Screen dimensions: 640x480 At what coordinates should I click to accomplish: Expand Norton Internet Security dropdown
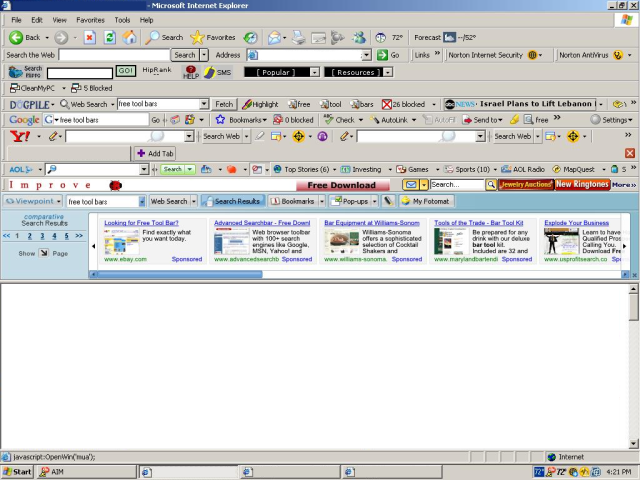click(541, 55)
